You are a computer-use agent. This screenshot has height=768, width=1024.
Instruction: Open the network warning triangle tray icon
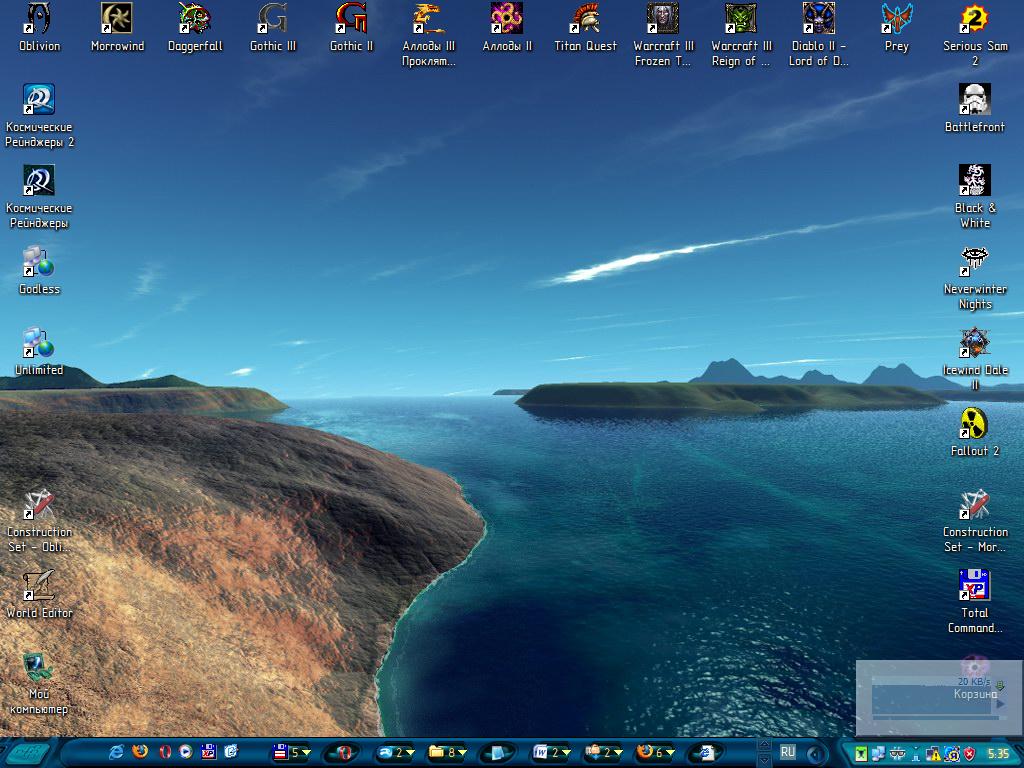pos(933,754)
